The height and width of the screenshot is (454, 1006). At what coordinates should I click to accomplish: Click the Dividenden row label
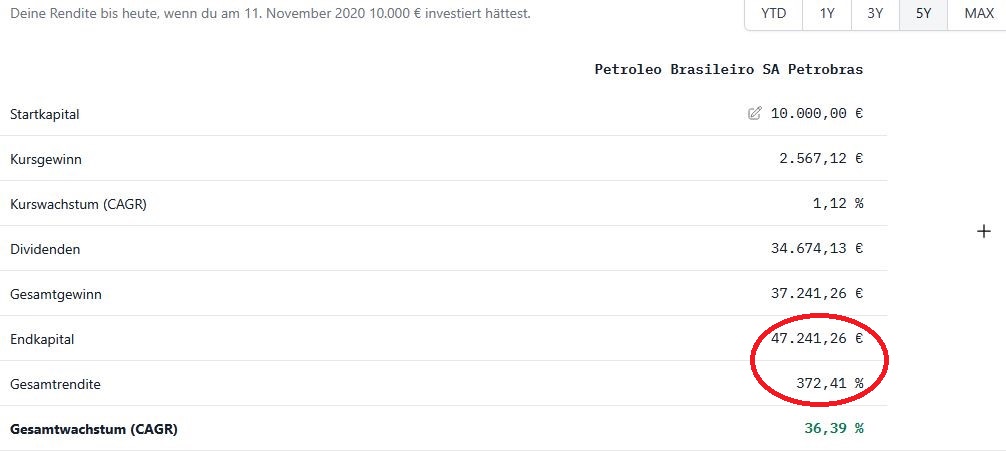[x=45, y=249]
